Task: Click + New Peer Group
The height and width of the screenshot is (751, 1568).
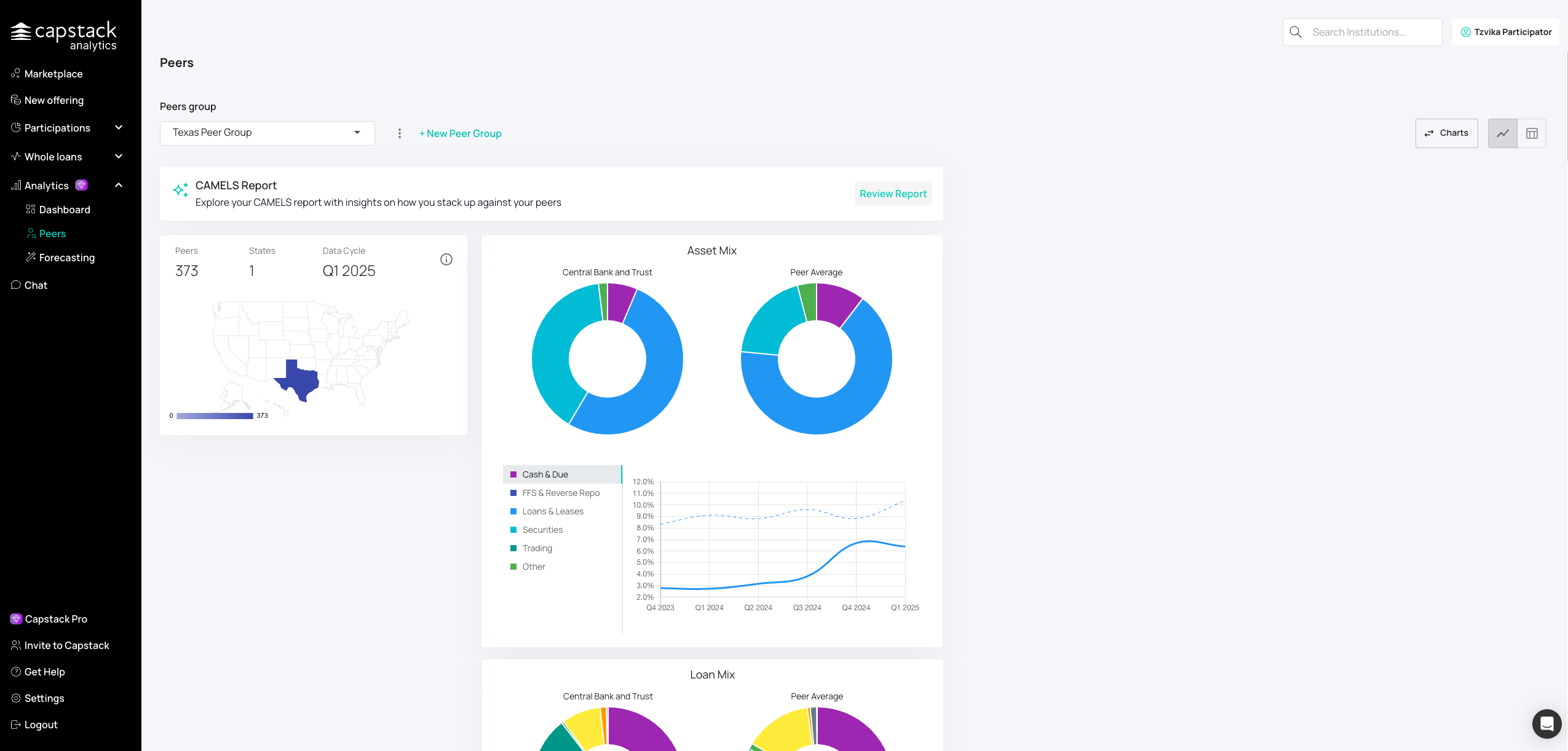Action: click(x=460, y=133)
